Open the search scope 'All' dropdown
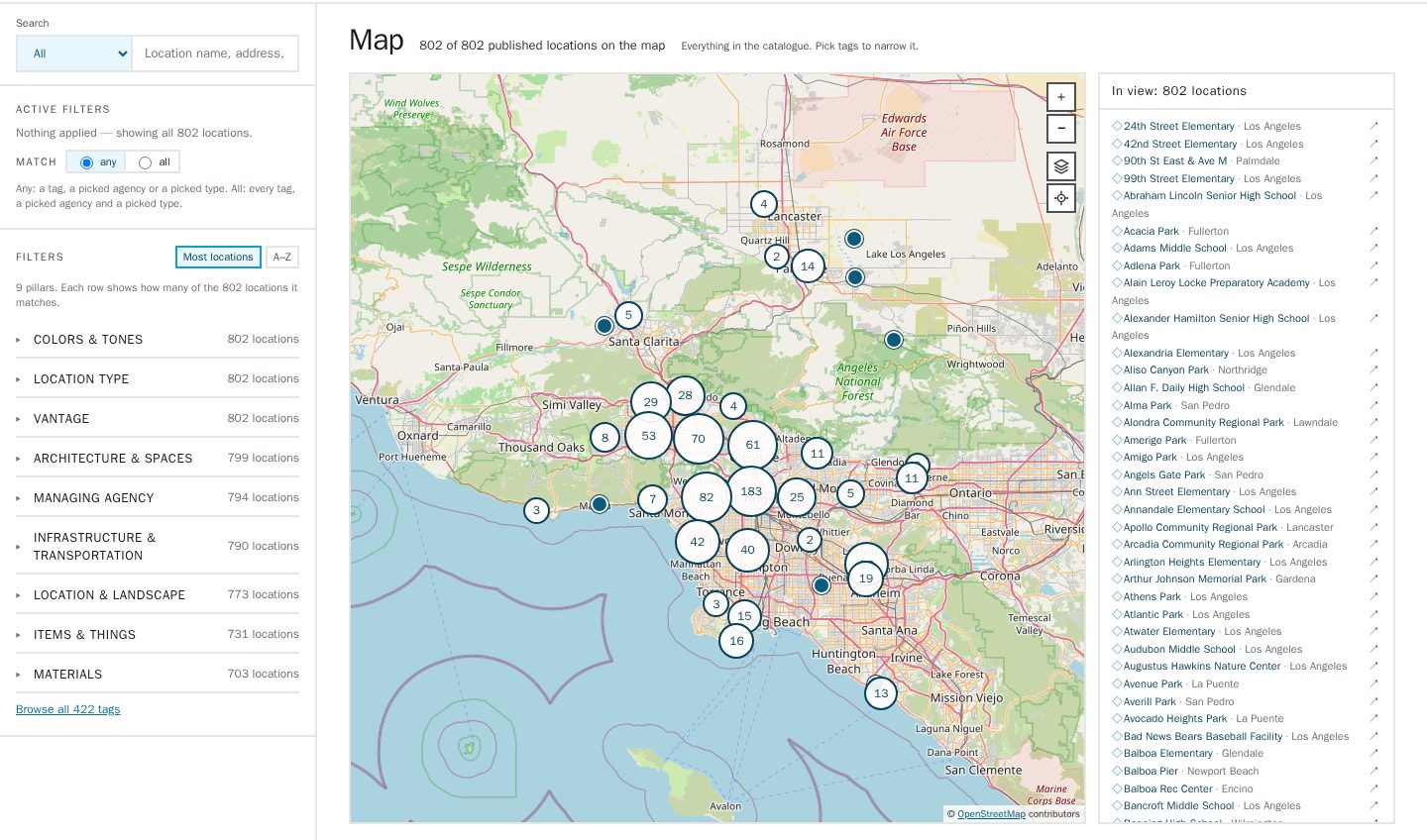 pyautogui.click(x=74, y=53)
